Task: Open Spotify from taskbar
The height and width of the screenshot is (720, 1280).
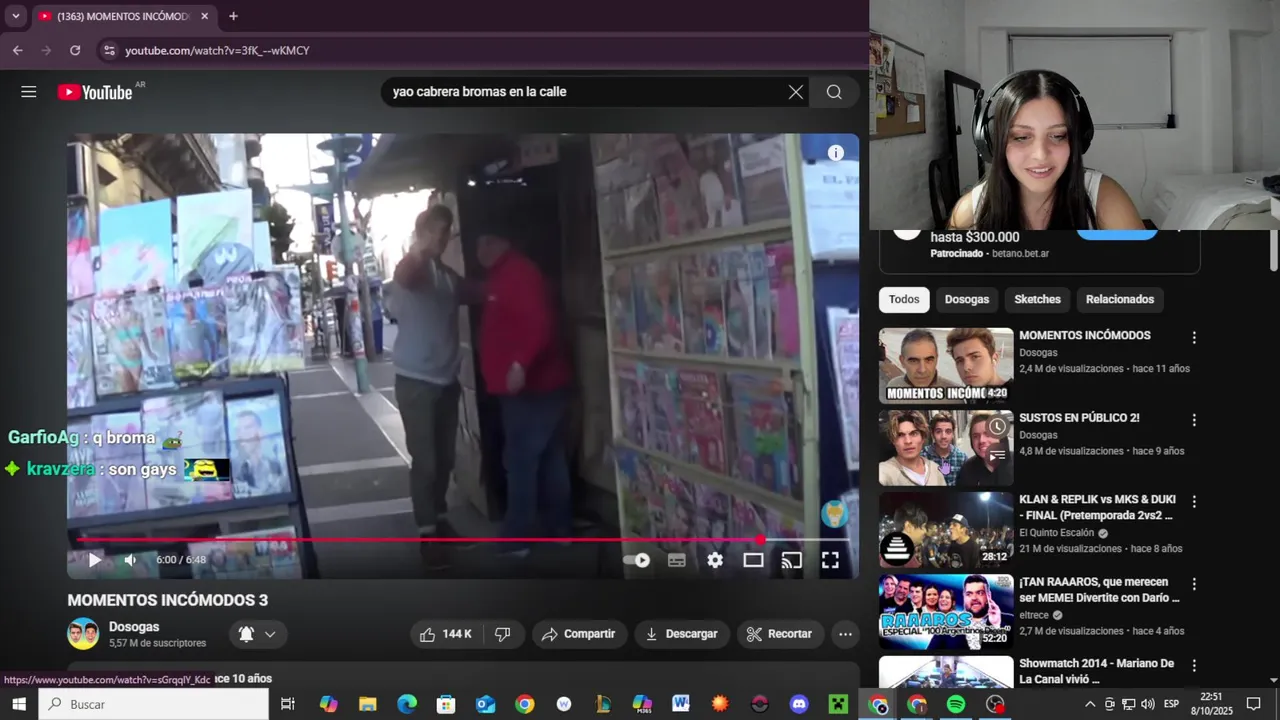Action: tap(956, 704)
